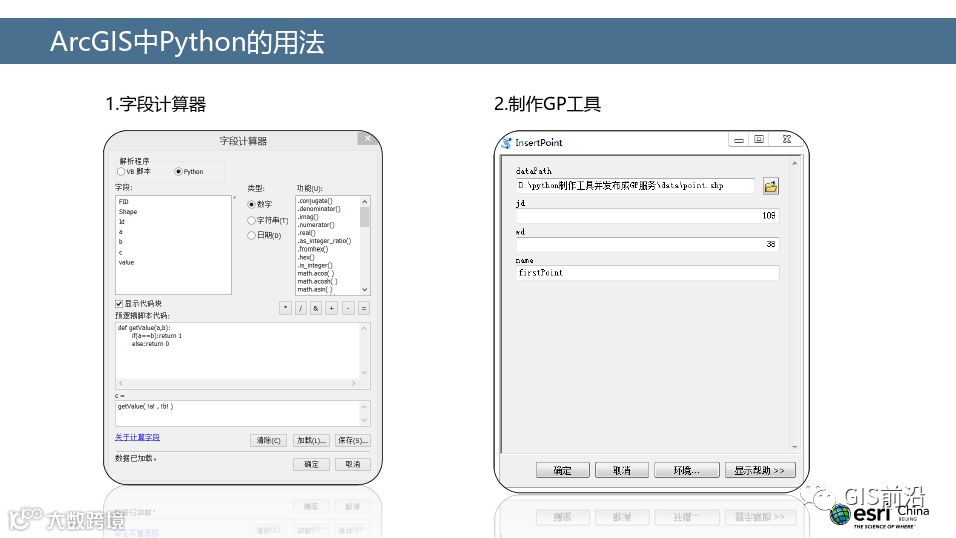Close the InsertPoint dialog window
The image size is (956, 538).
point(787,140)
